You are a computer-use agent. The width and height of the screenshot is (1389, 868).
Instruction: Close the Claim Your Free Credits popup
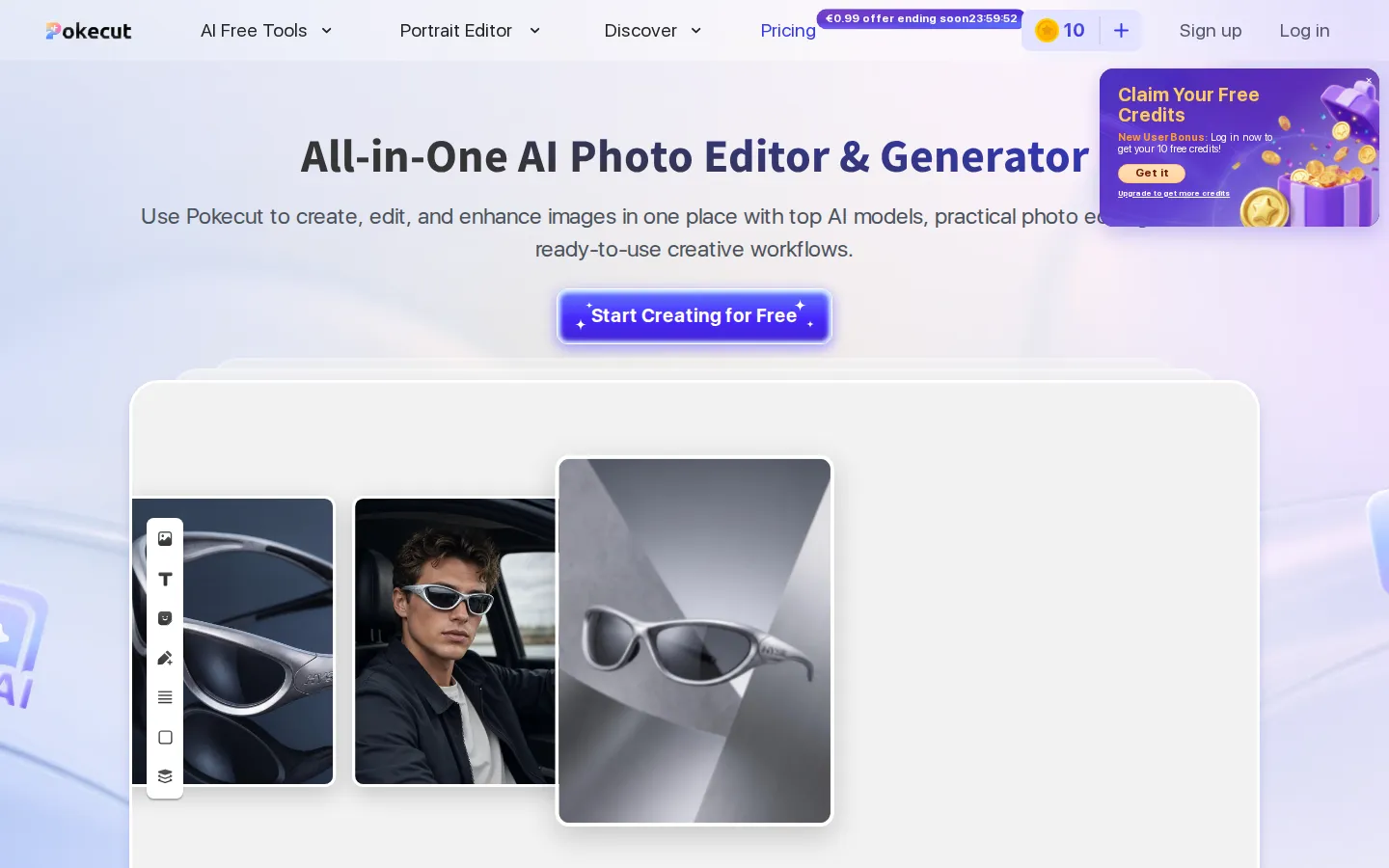pos(1368,81)
